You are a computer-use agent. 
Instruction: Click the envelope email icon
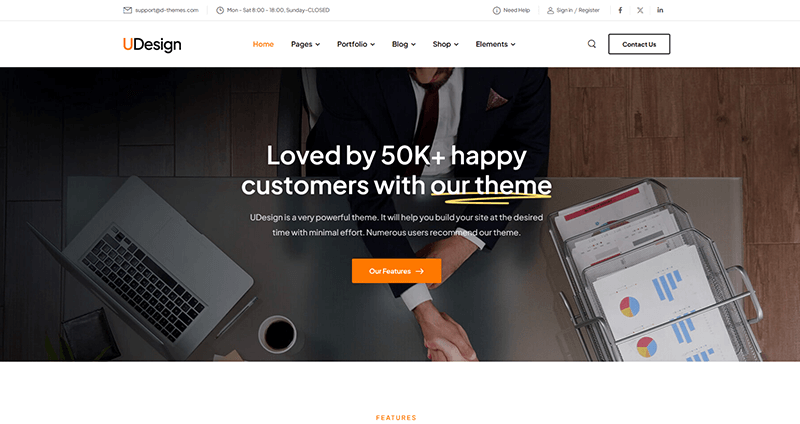pos(128,10)
